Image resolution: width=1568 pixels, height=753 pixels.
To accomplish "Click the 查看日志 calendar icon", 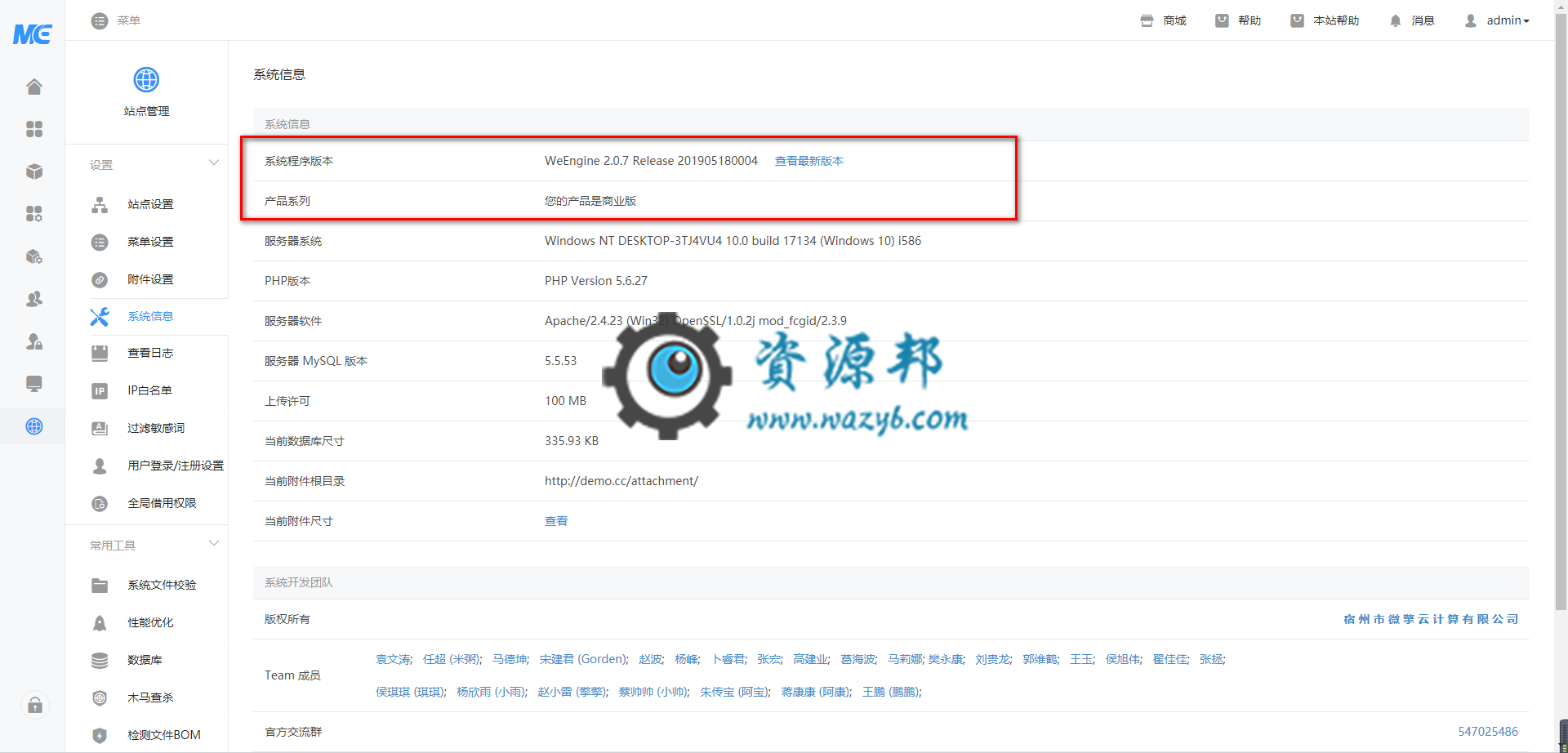I will tap(100, 354).
